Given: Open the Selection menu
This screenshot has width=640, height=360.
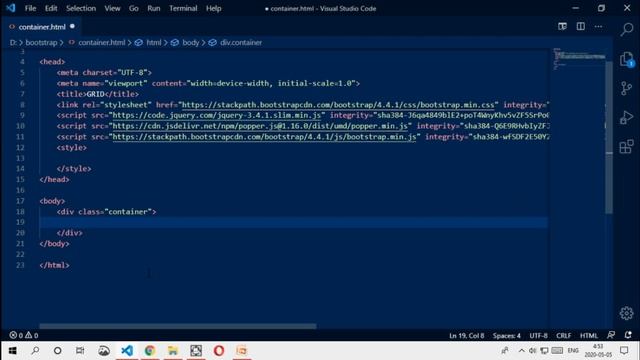Looking at the screenshot, I should (81, 8).
